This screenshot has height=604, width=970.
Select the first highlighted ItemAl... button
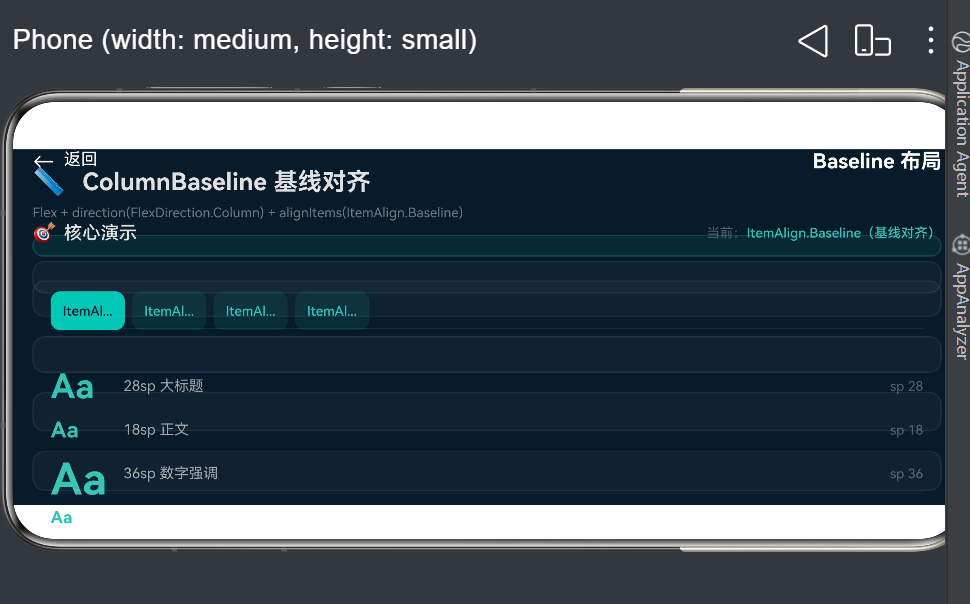[x=88, y=311]
